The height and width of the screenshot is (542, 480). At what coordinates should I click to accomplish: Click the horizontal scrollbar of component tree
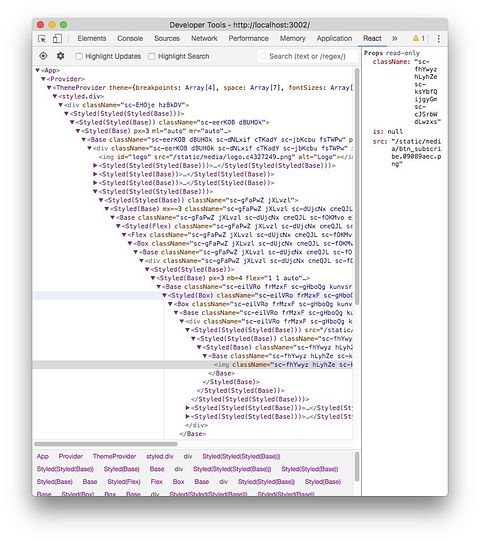pos(106,444)
